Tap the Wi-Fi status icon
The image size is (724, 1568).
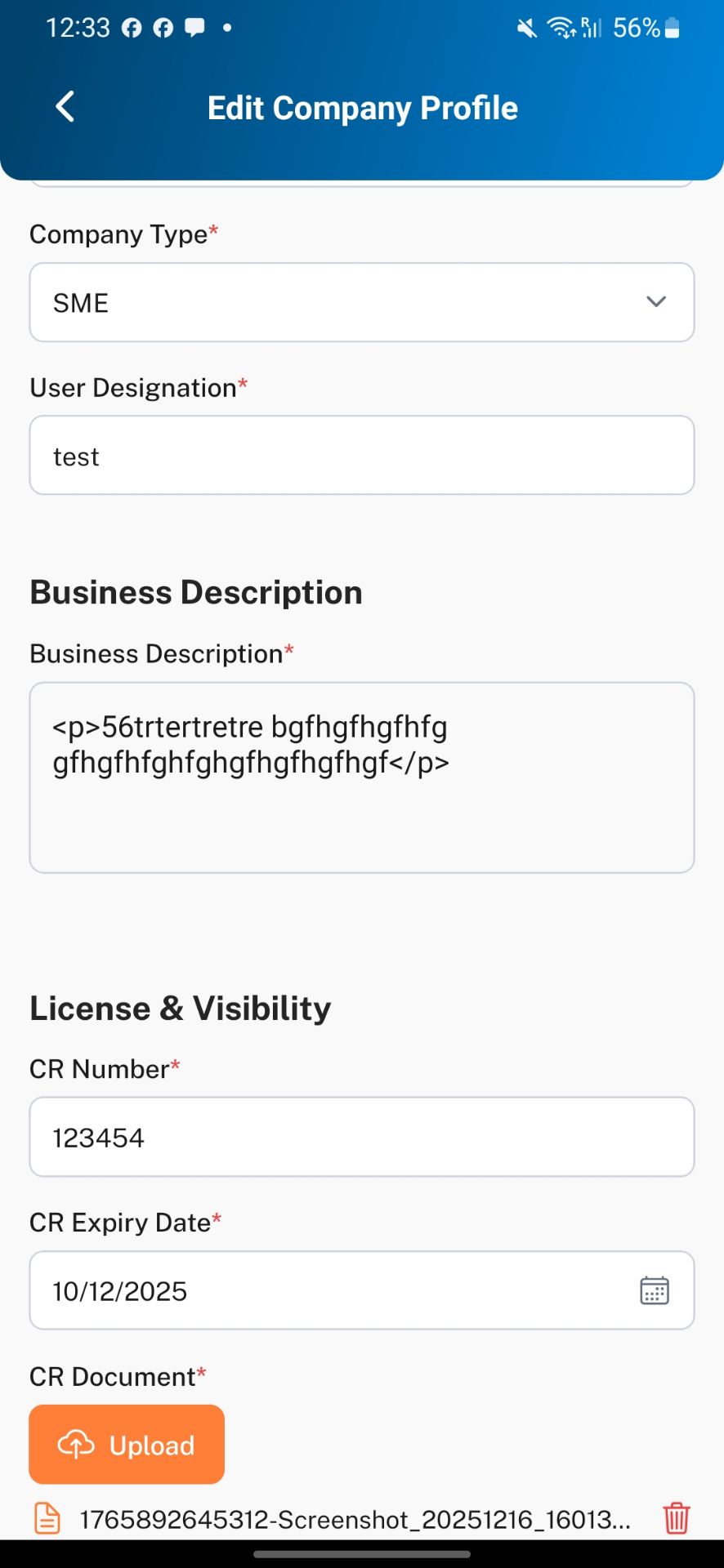[x=561, y=28]
